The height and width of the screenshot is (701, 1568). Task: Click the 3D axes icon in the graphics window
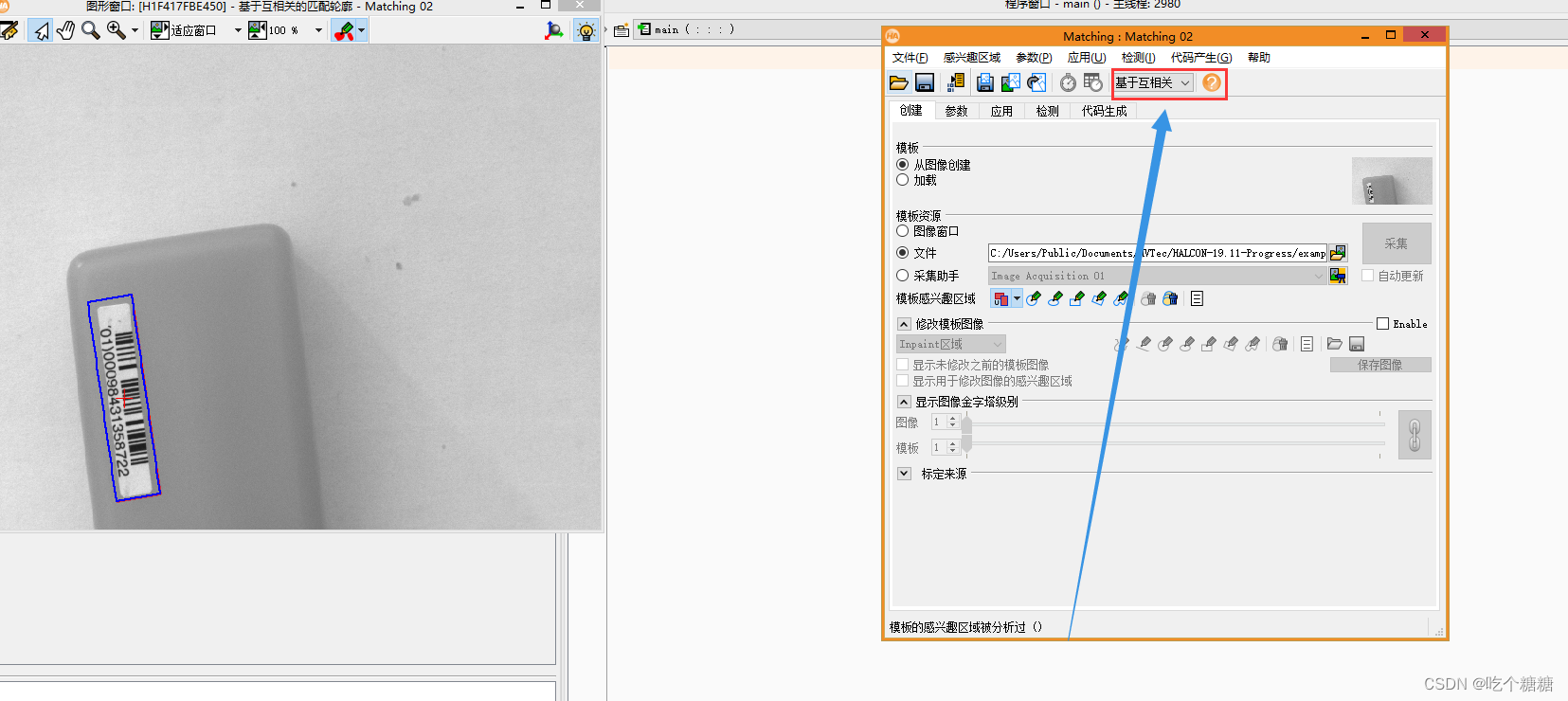click(x=554, y=30)
